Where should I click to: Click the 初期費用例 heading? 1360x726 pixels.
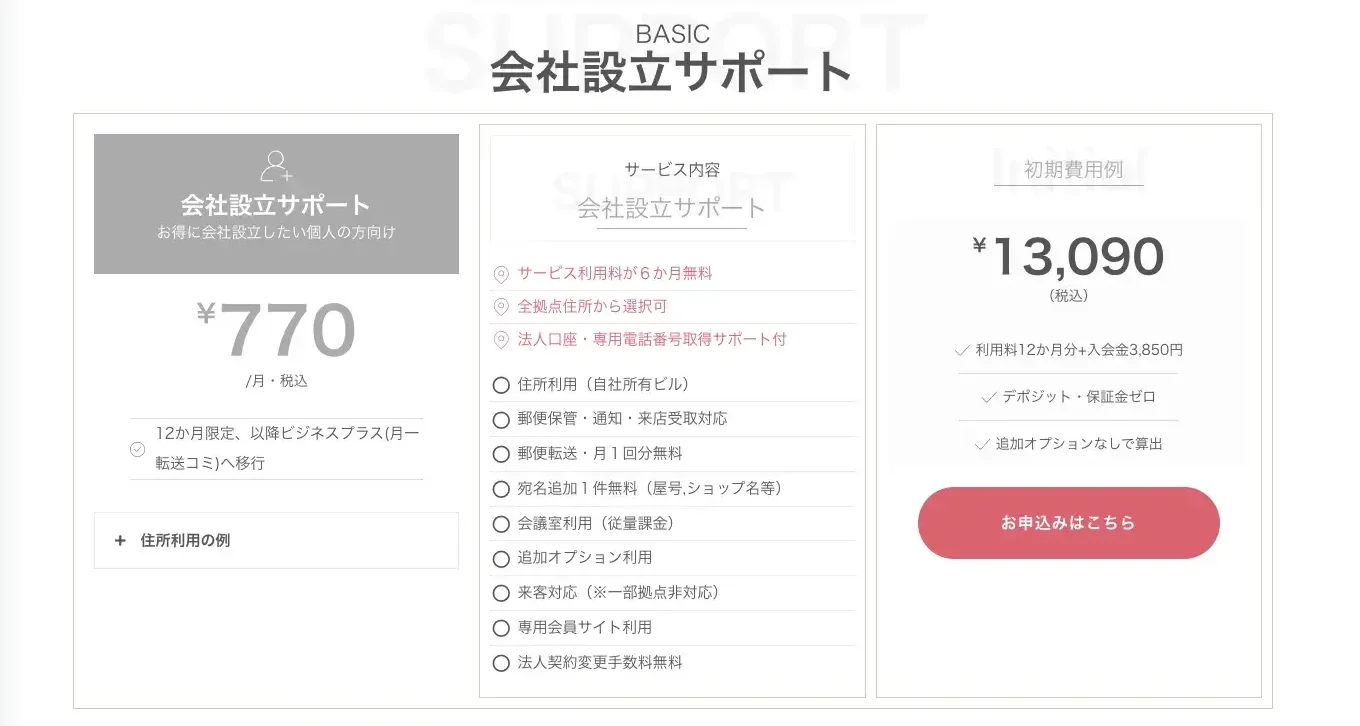click(x=1068, y=169)
